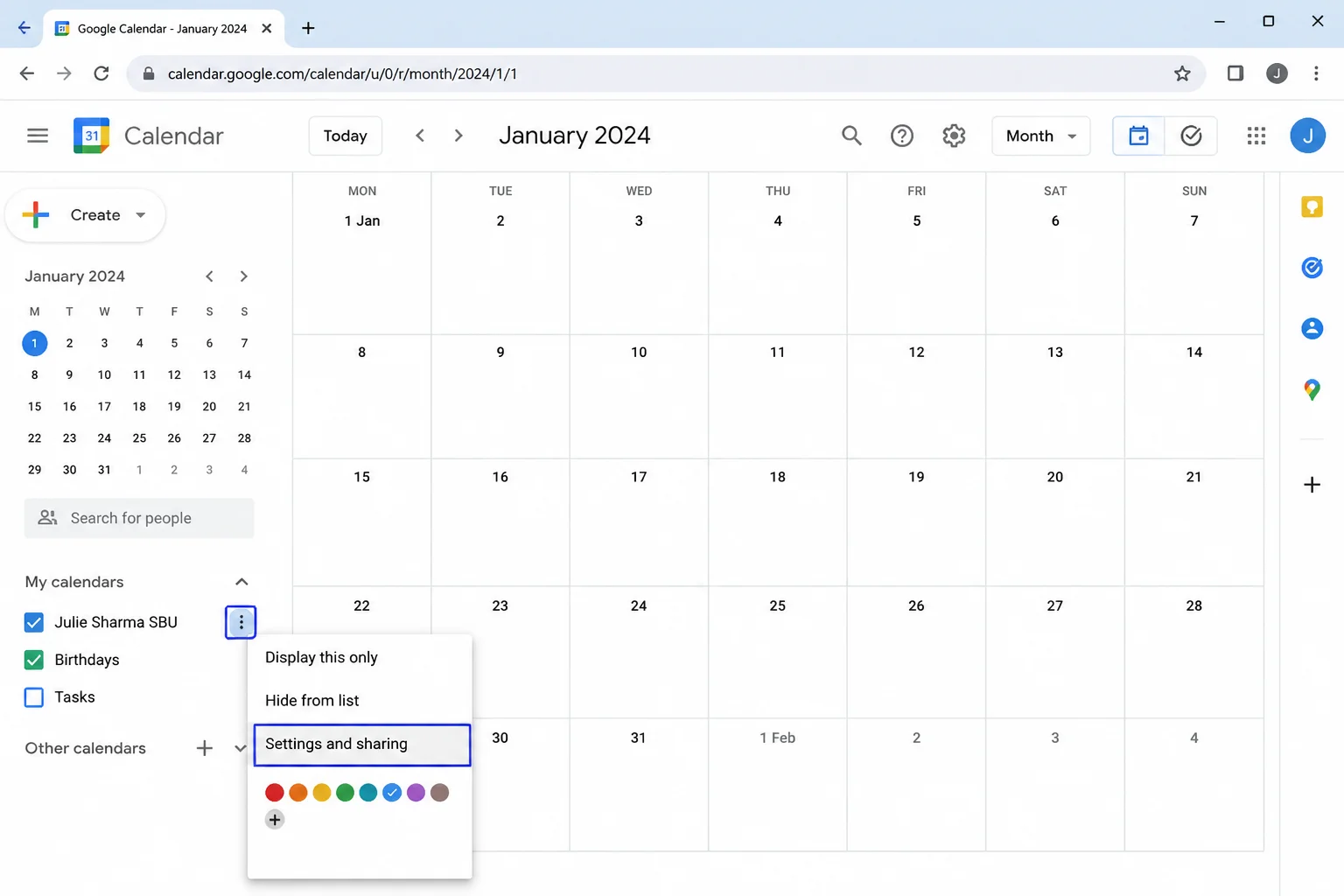Click the Search for people field
Screen dimensions: 1344x896
point(139,518)
